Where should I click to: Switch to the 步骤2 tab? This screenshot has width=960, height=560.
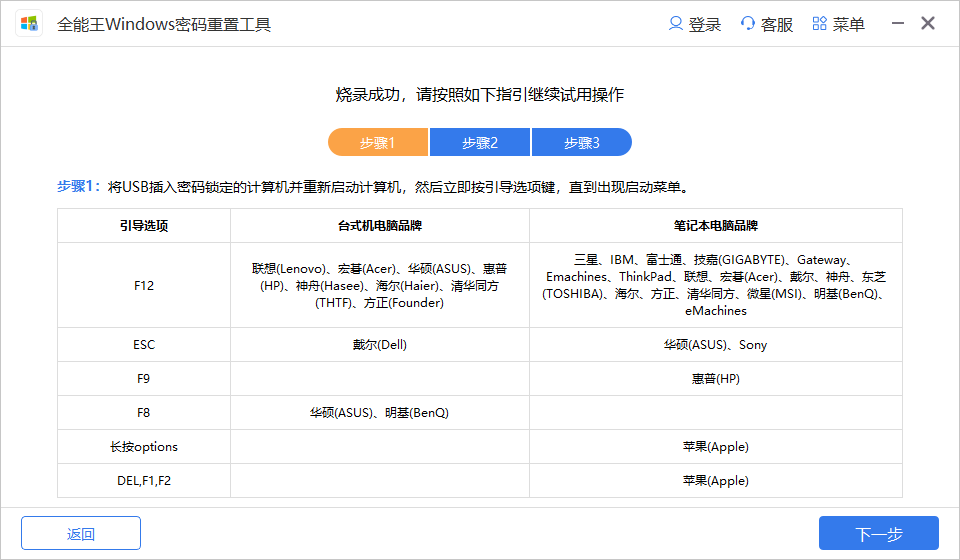click(480, 143)
